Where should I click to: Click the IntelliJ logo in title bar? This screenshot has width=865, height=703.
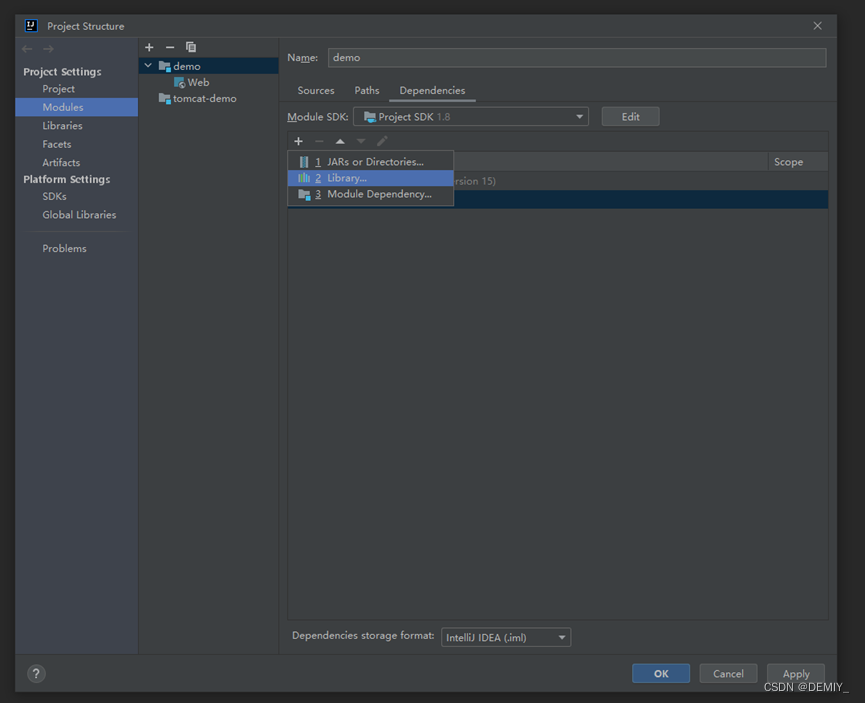(x=31, y=25)
